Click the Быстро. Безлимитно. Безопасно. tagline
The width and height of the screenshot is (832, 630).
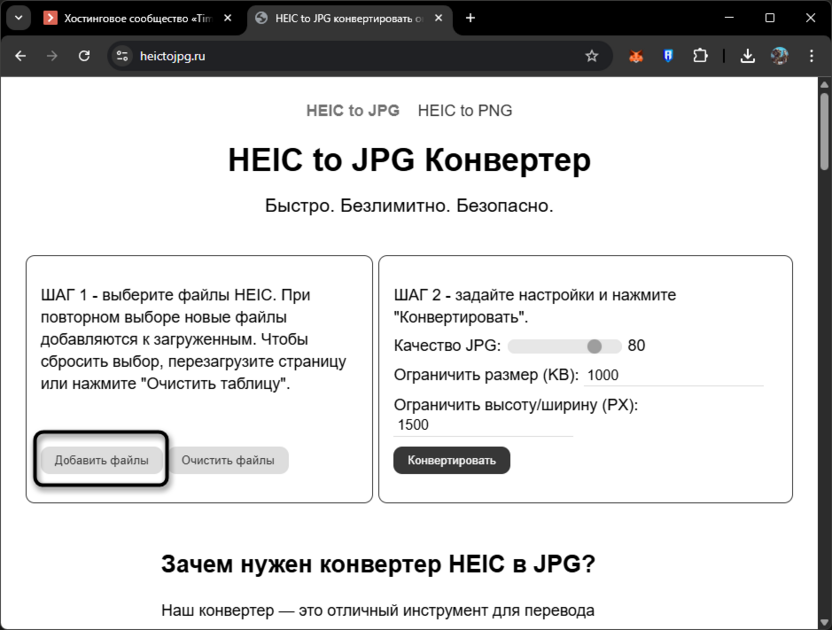(409, 205)
